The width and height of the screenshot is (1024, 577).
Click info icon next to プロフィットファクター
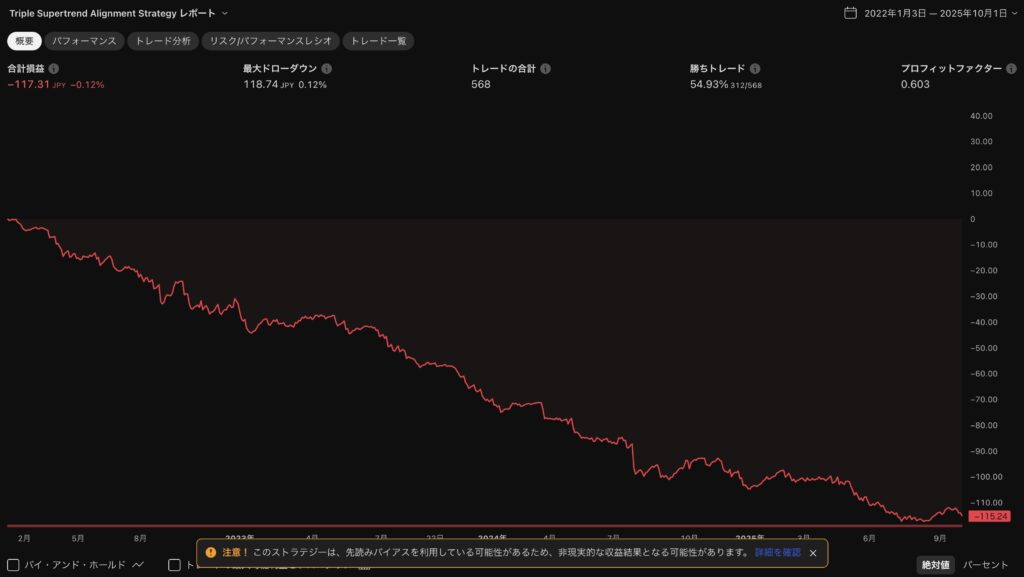(x=1011, y=69)
